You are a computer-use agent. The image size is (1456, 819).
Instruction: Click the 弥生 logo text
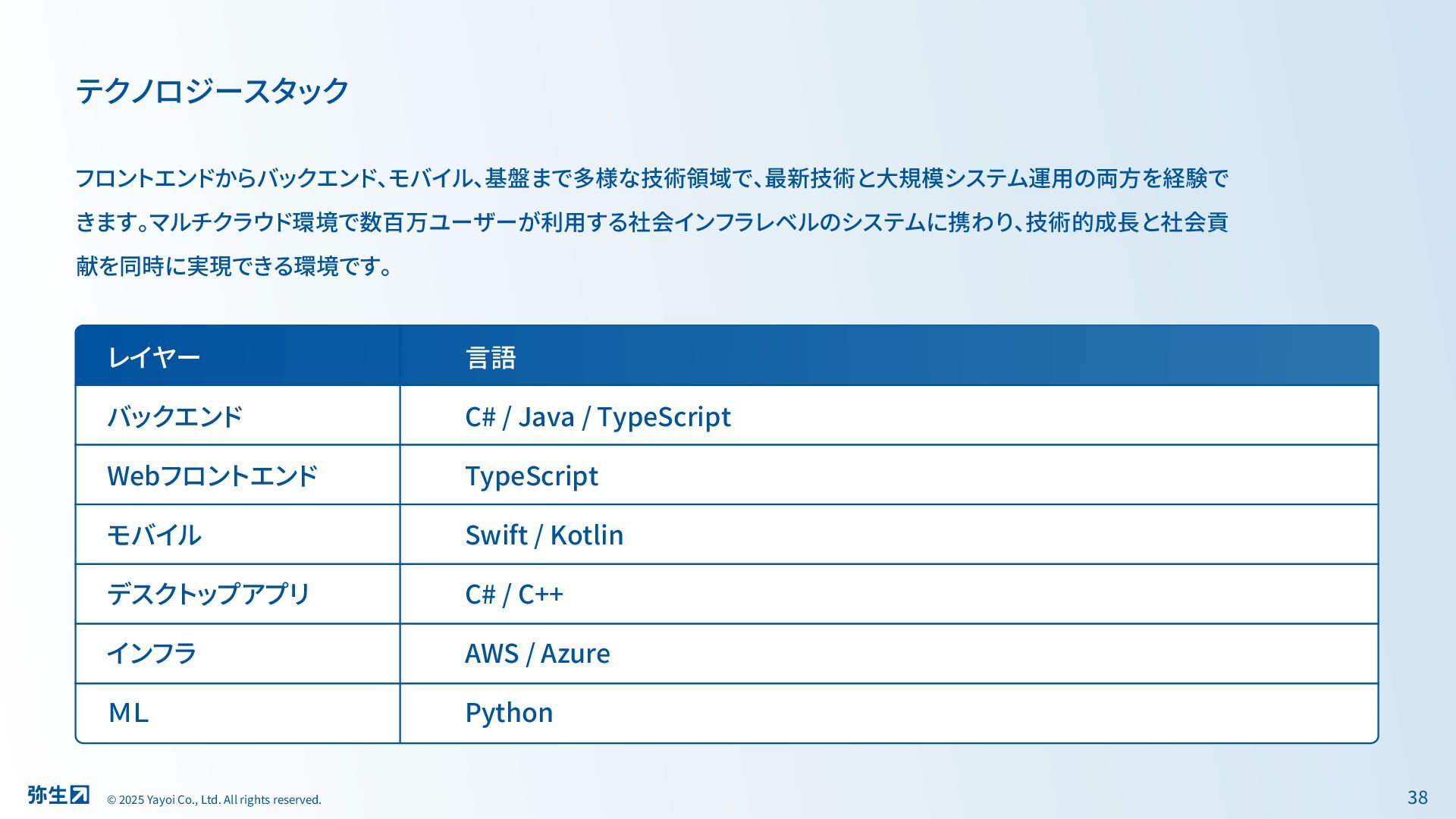(x=48, y=794)
